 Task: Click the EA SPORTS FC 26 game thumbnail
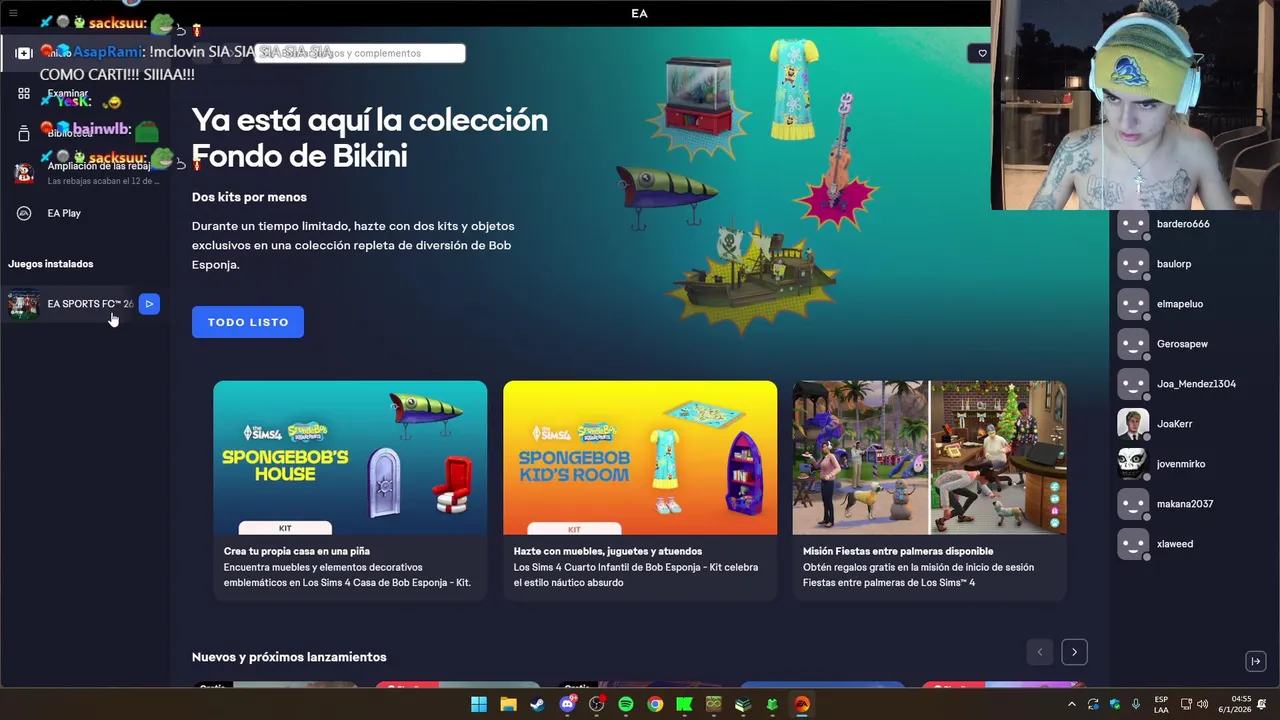pos(23,304)
